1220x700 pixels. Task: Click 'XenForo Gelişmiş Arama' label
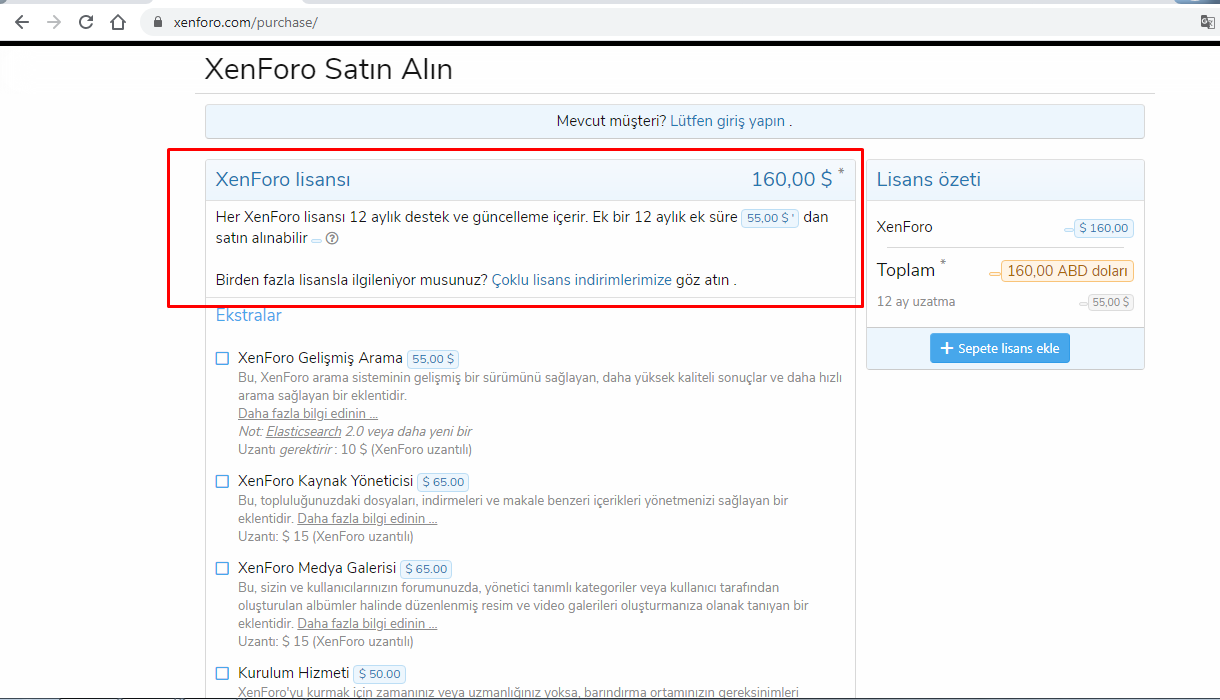tap(320, 358)
